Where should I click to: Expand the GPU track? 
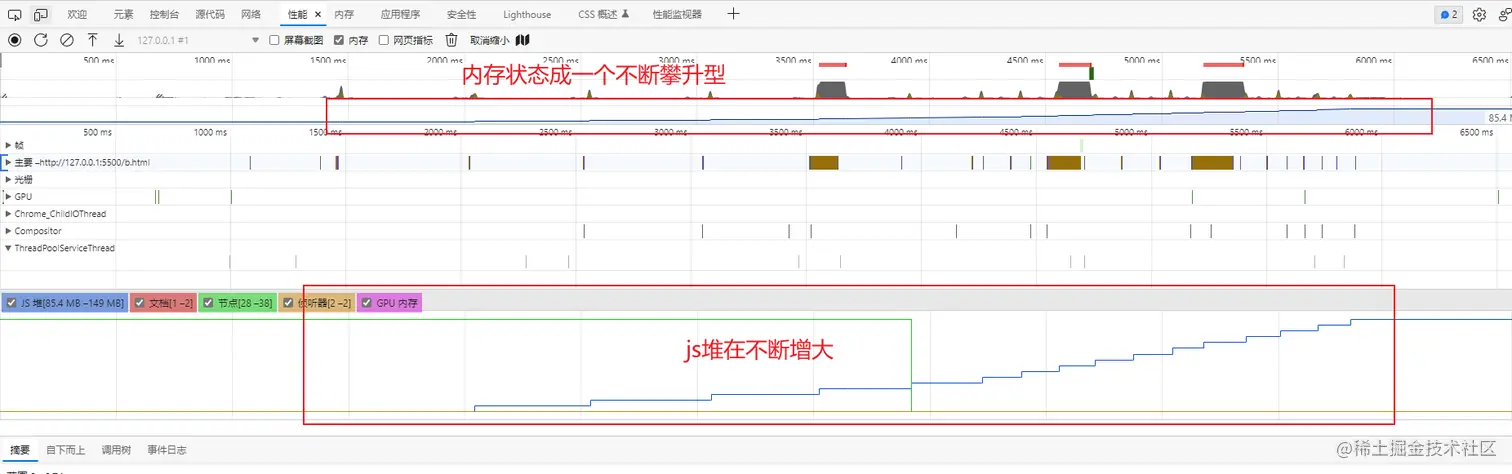(x=8, y=196)
